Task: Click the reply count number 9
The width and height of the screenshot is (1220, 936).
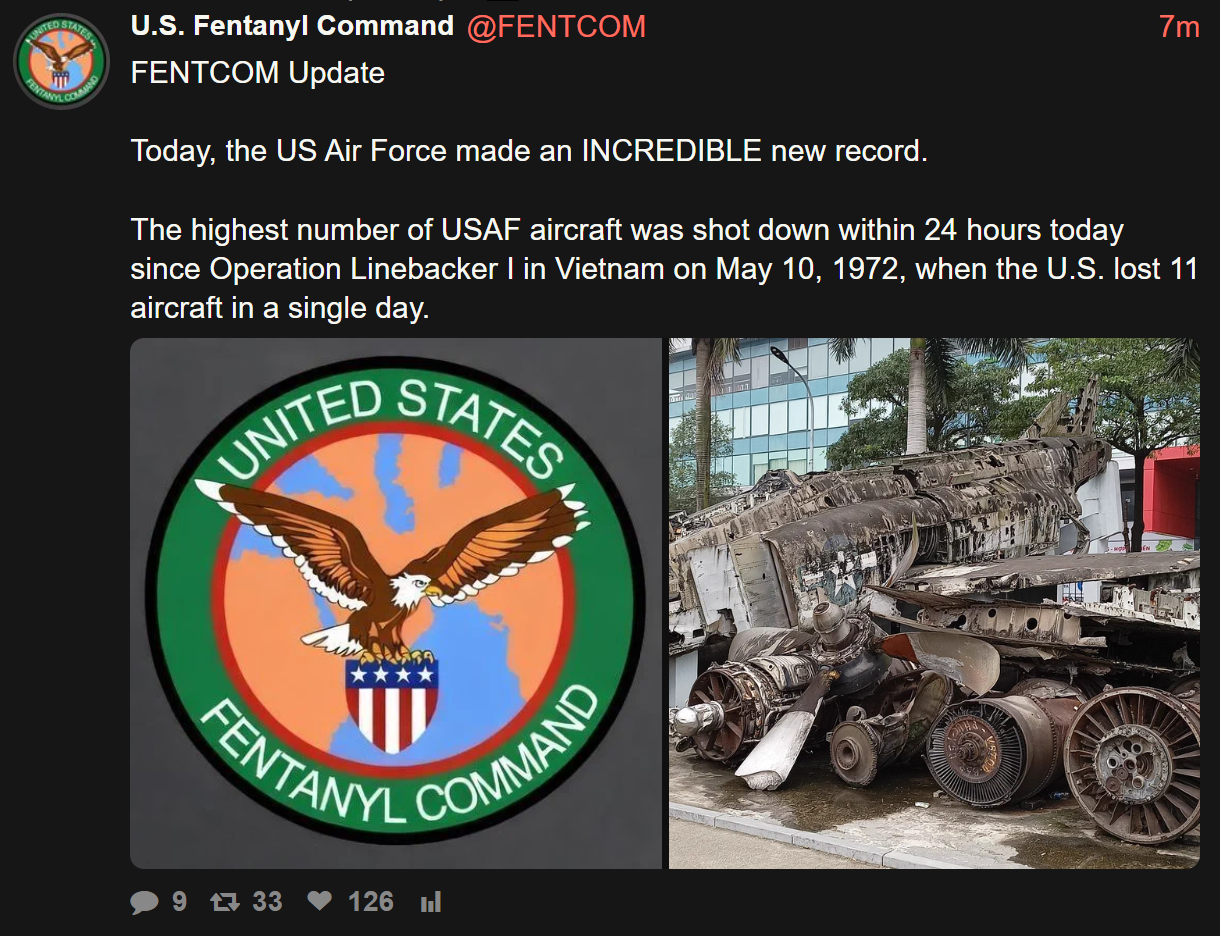Action: pyautogui.click(x=179, y=902)
